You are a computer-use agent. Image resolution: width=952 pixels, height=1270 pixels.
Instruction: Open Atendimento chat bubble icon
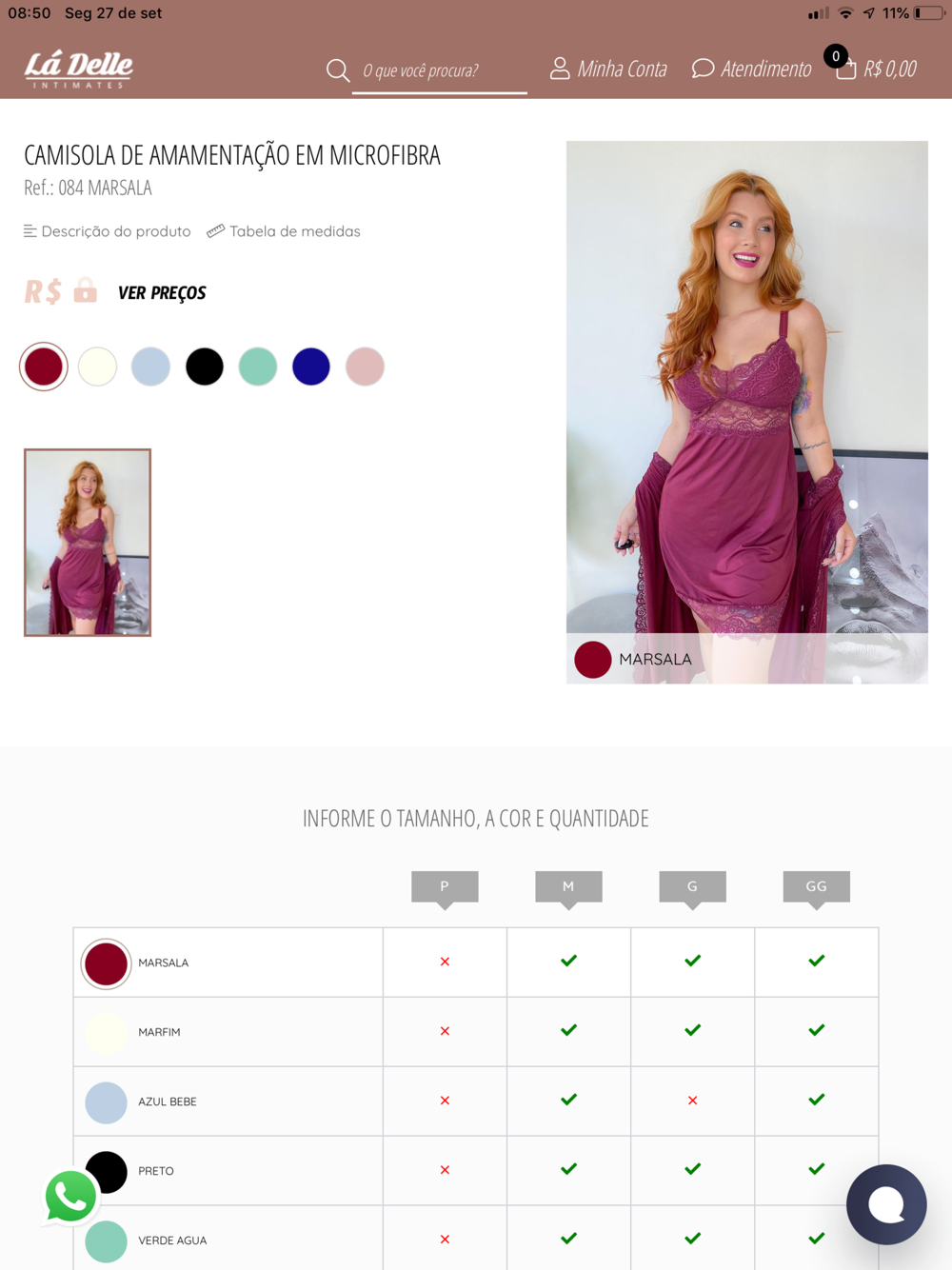tap(703, 69)
